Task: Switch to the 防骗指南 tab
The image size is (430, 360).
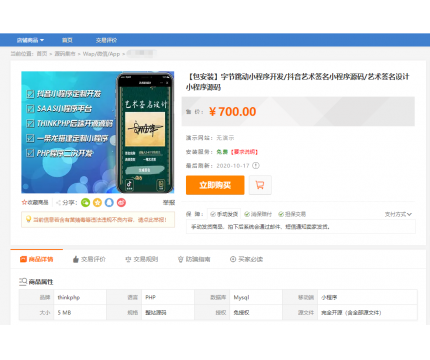Action: click(x=194, y=259)
